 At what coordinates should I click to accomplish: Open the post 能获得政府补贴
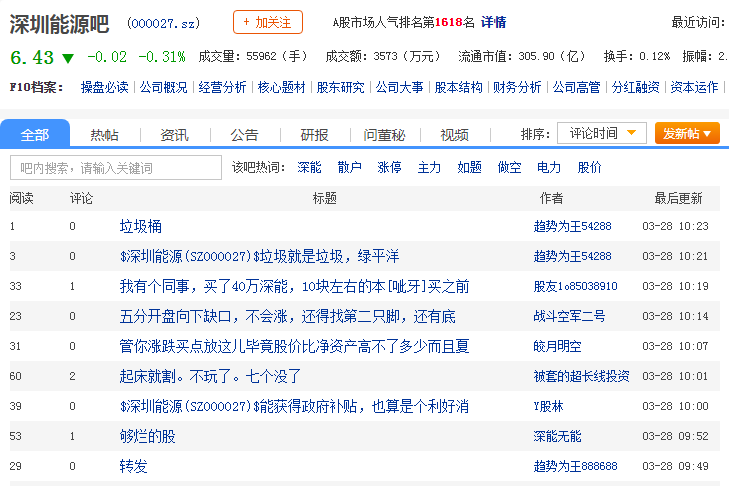click(294, 406)
